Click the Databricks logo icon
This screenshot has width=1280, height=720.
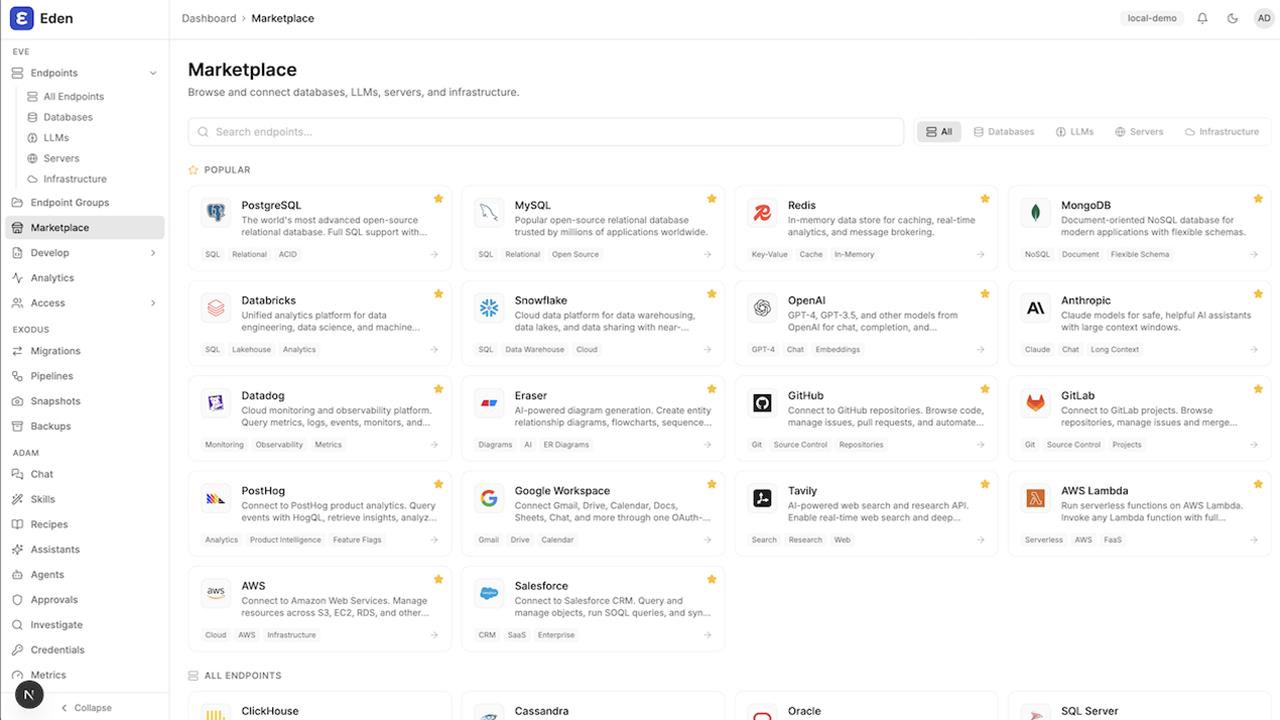click(x=216, y=308)
